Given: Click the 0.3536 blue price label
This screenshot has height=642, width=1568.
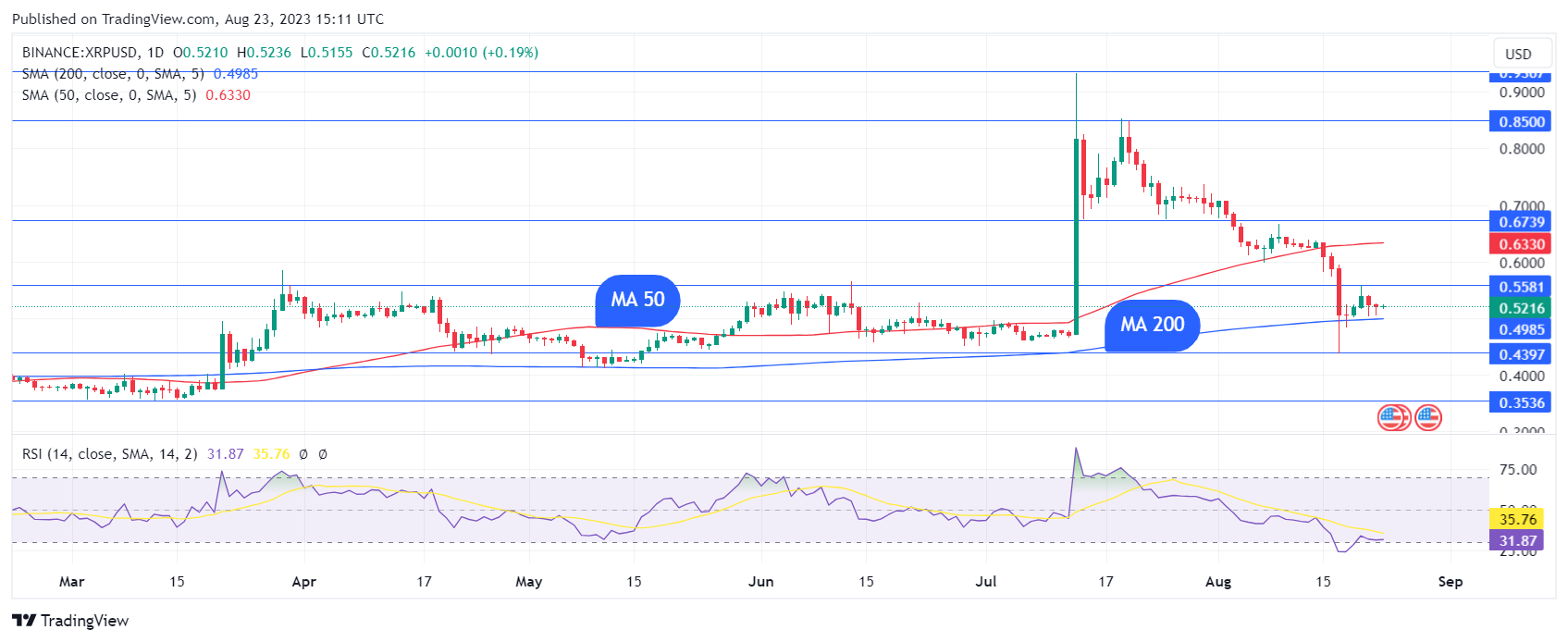Looking at the screenshot, I should pyautogui.click(x=1521, y=402).
